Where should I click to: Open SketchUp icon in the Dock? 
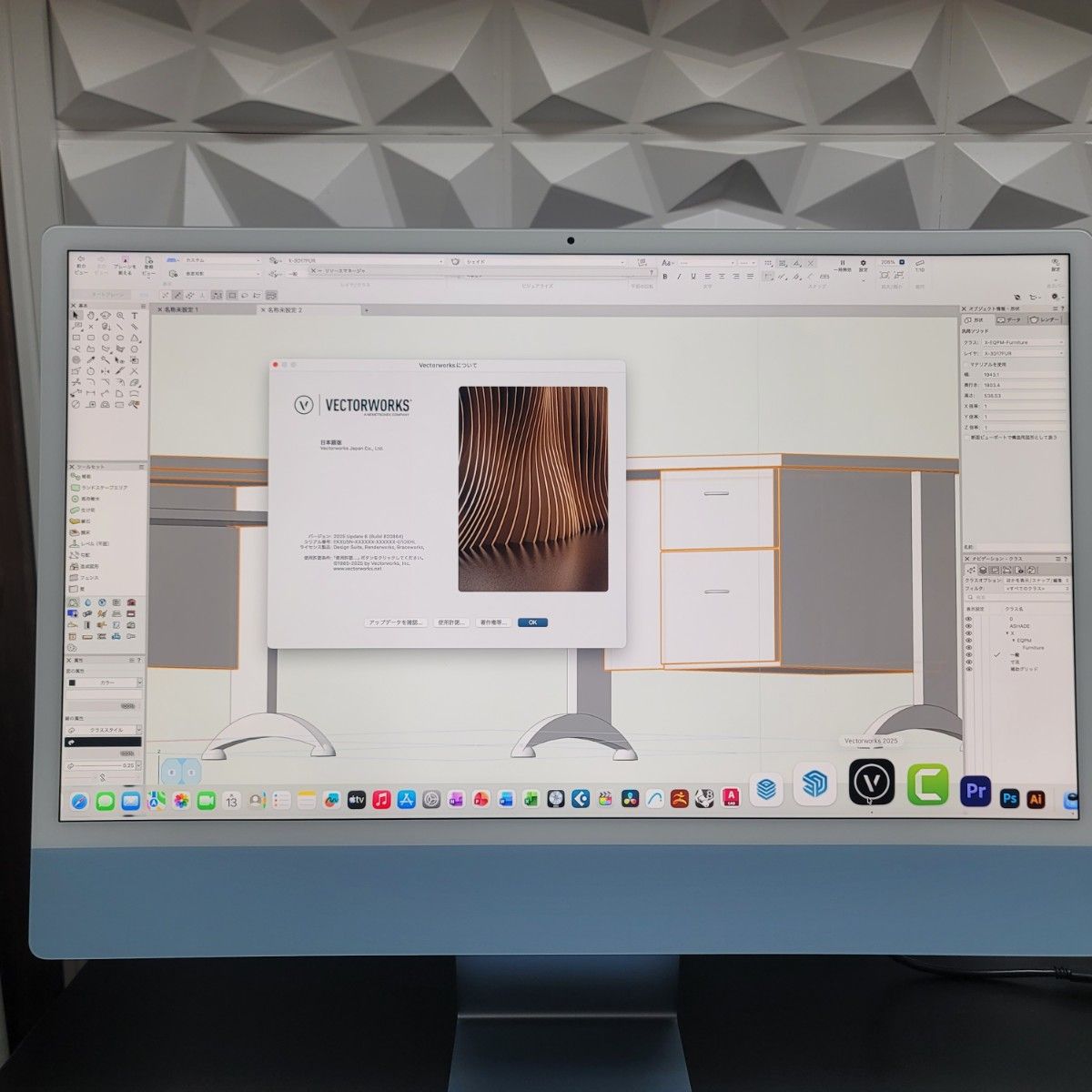(814, 784)
